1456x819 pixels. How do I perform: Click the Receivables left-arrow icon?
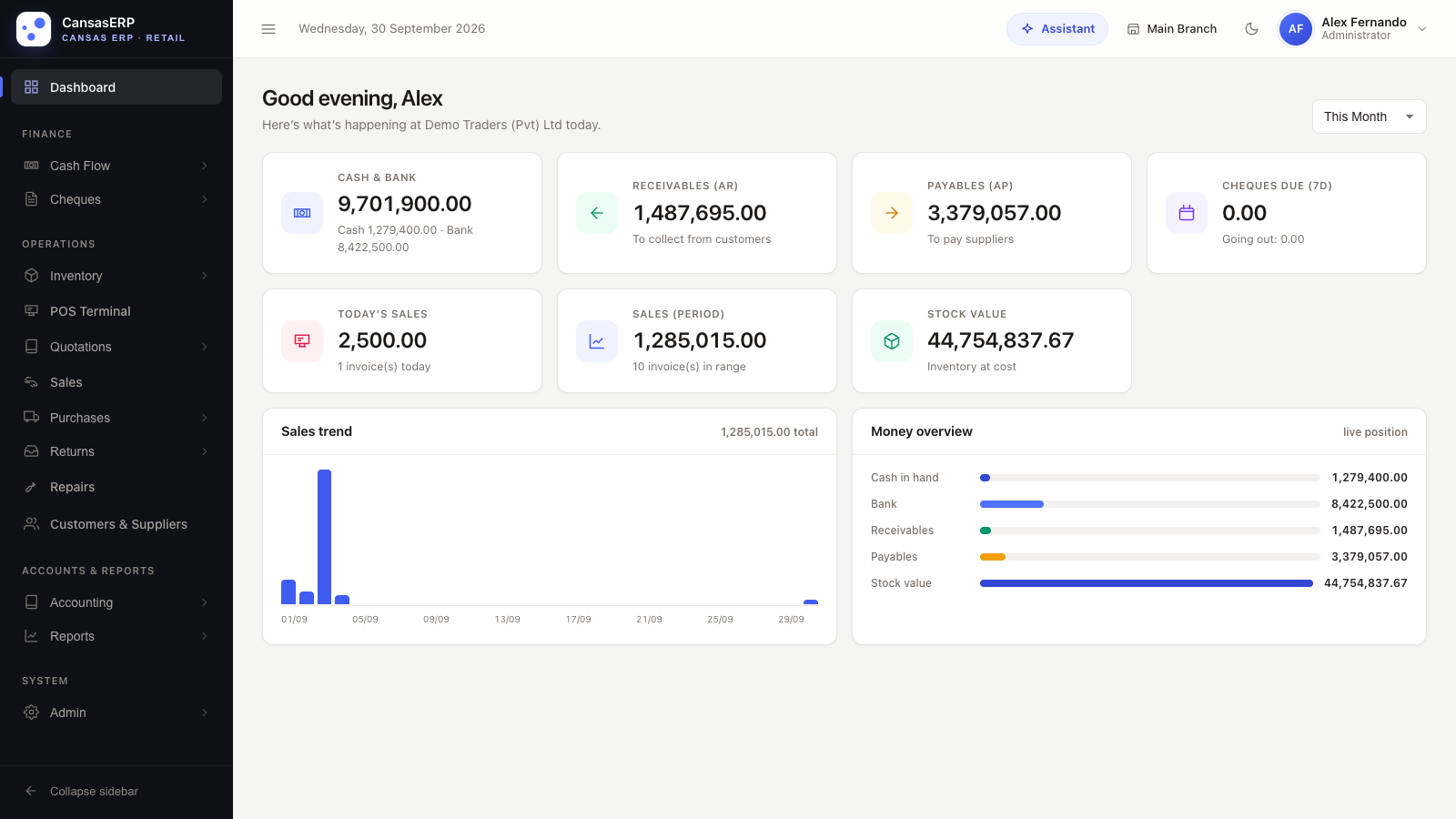coord(597,213)
